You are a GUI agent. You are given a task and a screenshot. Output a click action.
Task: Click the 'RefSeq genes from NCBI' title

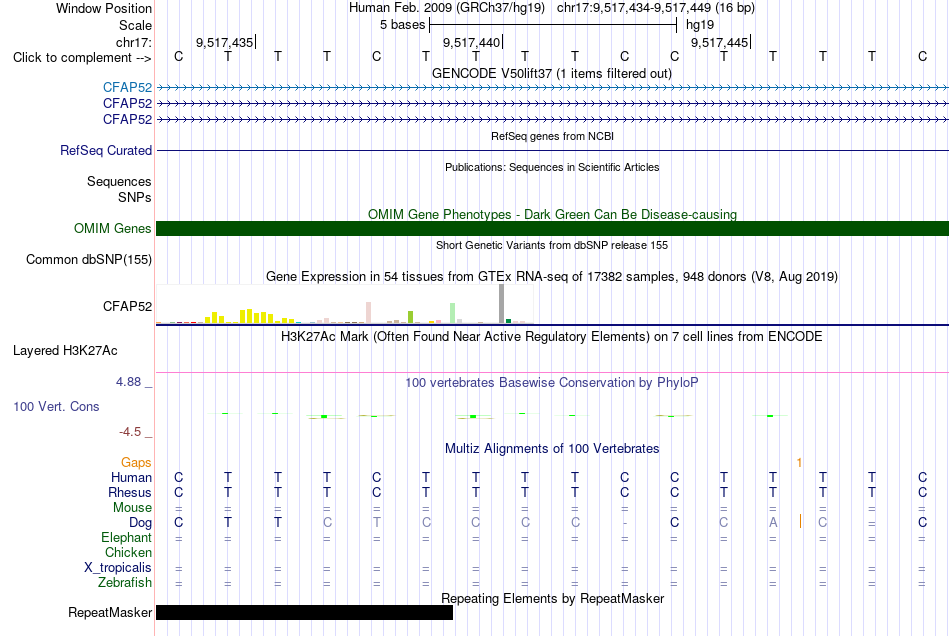[x=552, y=136]
